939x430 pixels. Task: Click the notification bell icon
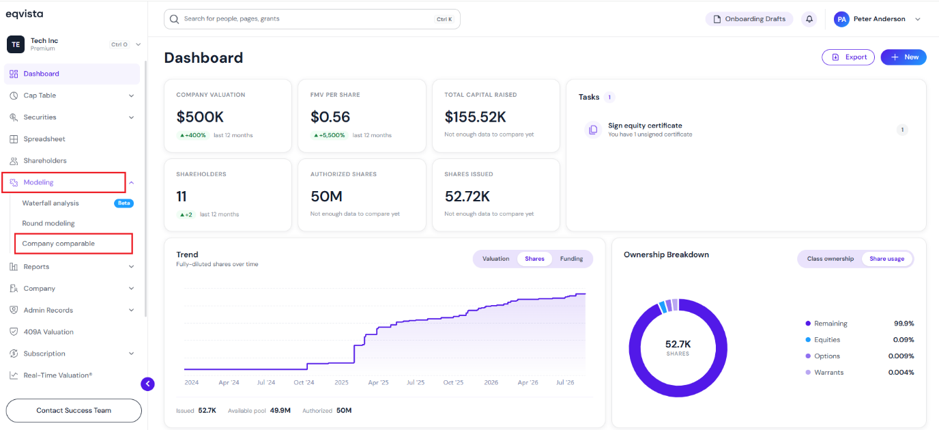tap(809, 19)
